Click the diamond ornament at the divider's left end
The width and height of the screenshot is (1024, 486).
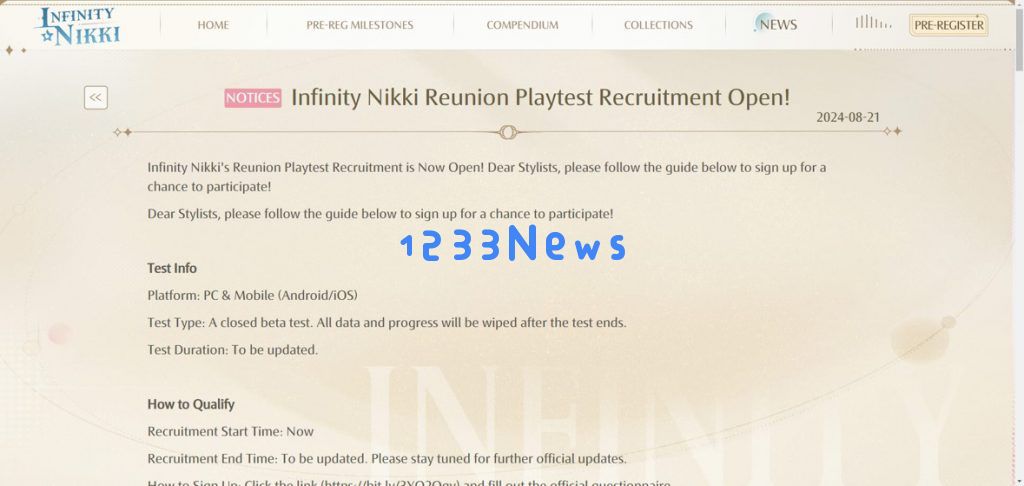(122, 132)
